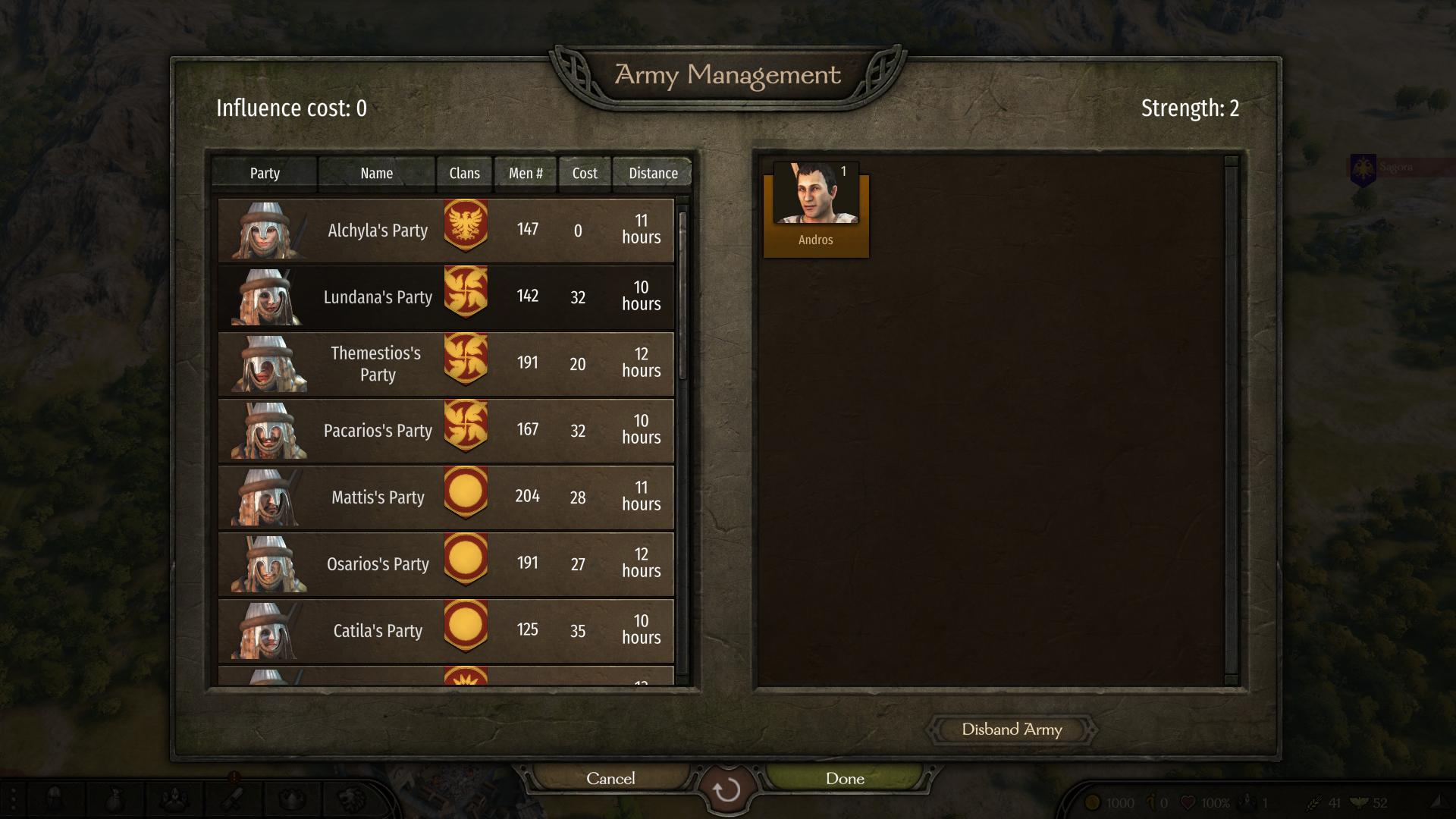Add Pacarios's Party row to army
The height and width of the screenshot is (819, 1456).
click(446, 431)
